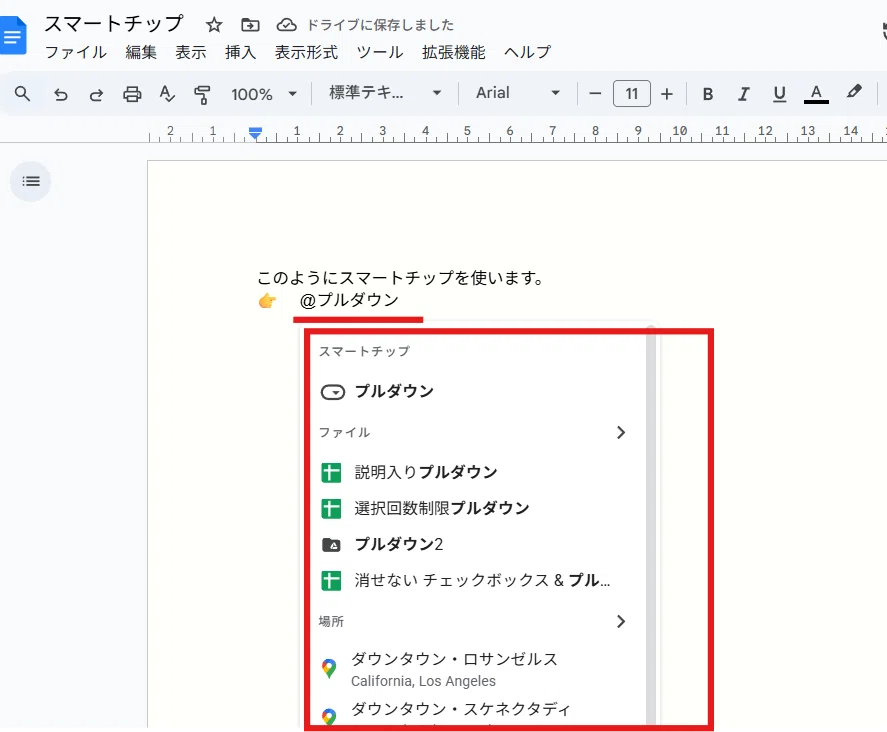Activate the paint format tool
The image size is (887, 732).
coord(202,94)
